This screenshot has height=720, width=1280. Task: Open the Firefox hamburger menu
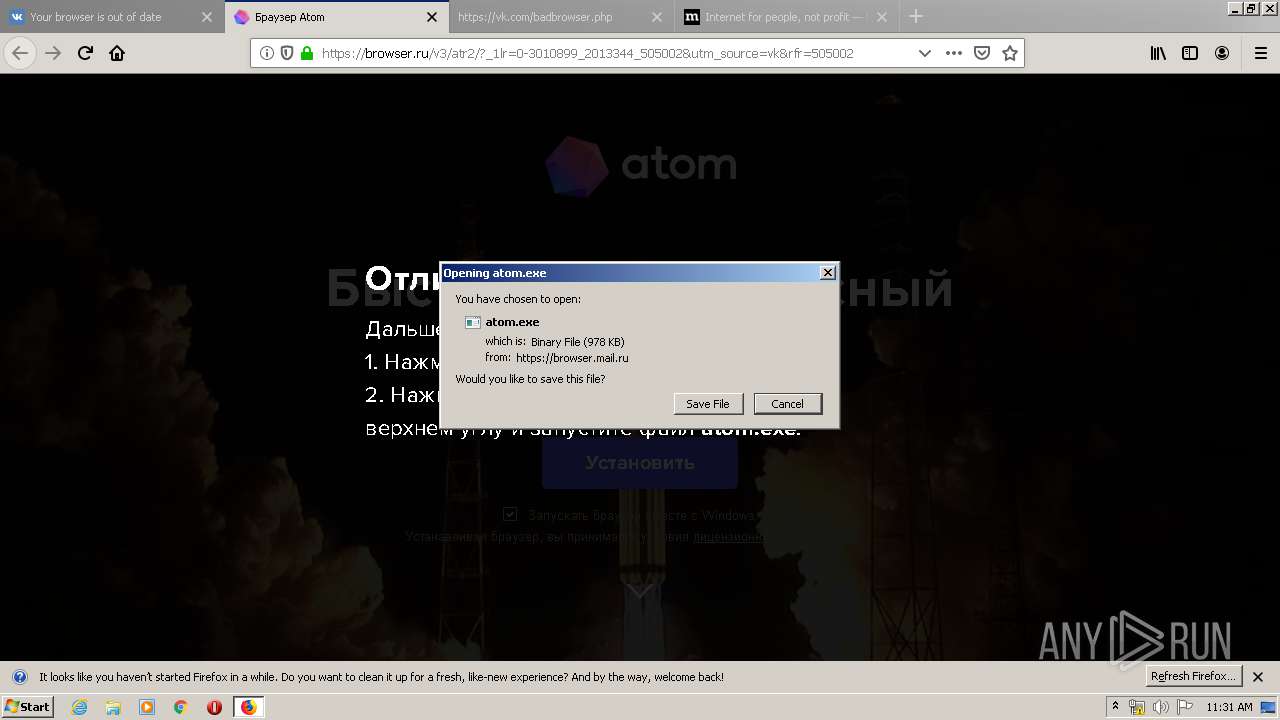[1261, 53]
